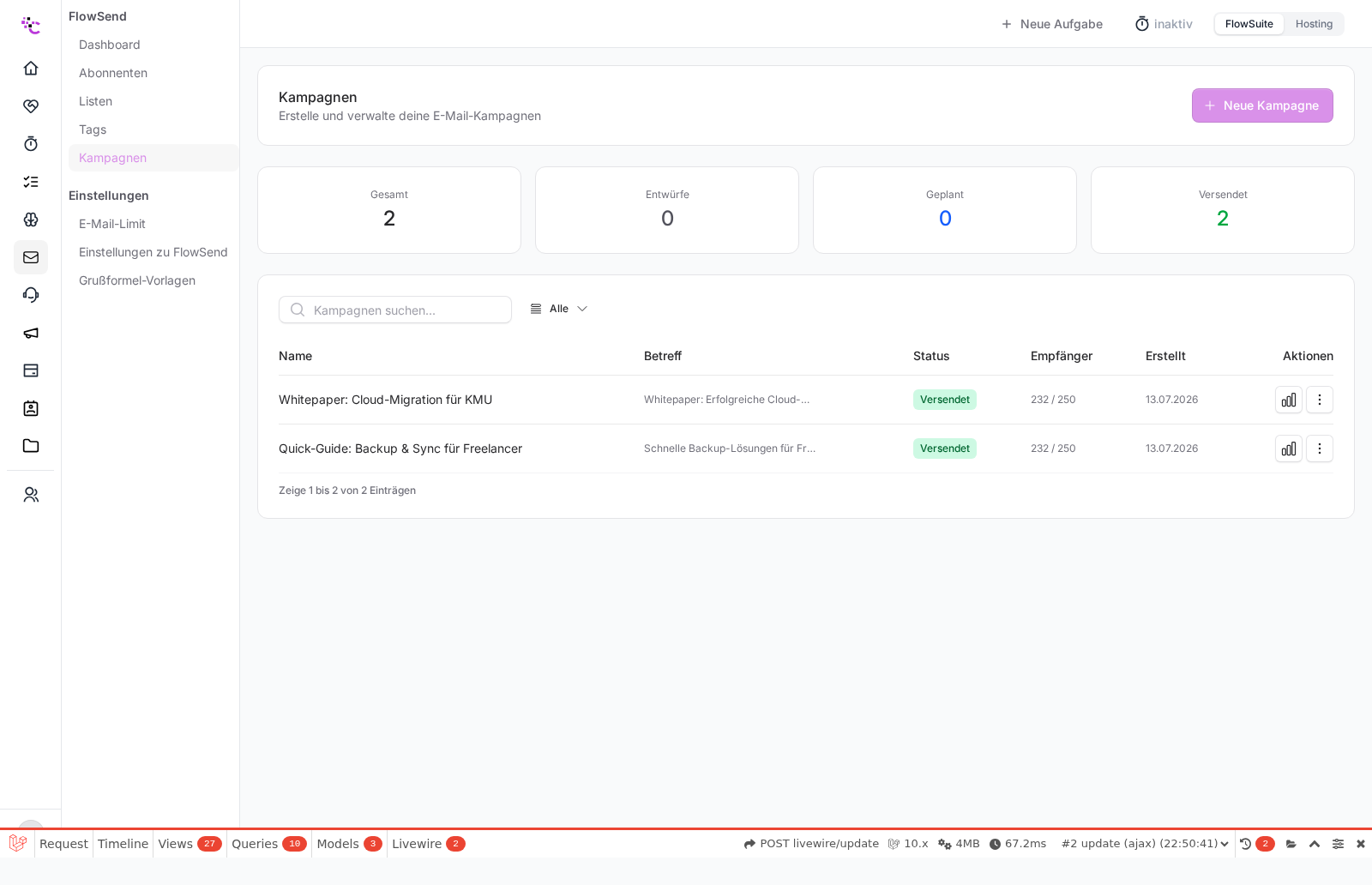Expand the Alle status filter dropdown
Image resolution: width=1372 pixels, height=885 pixels.
(559, 309)
